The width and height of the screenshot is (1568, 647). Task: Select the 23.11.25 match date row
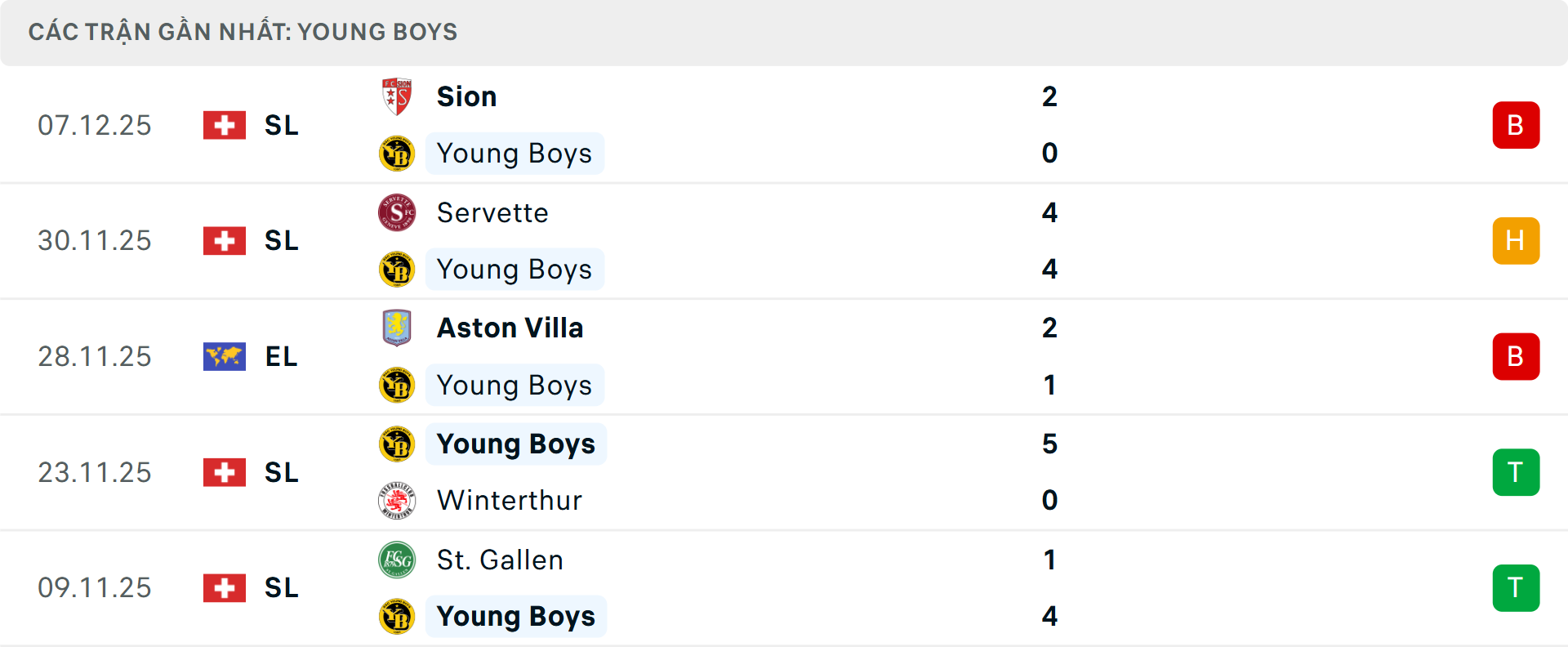[x=95, y=472]
